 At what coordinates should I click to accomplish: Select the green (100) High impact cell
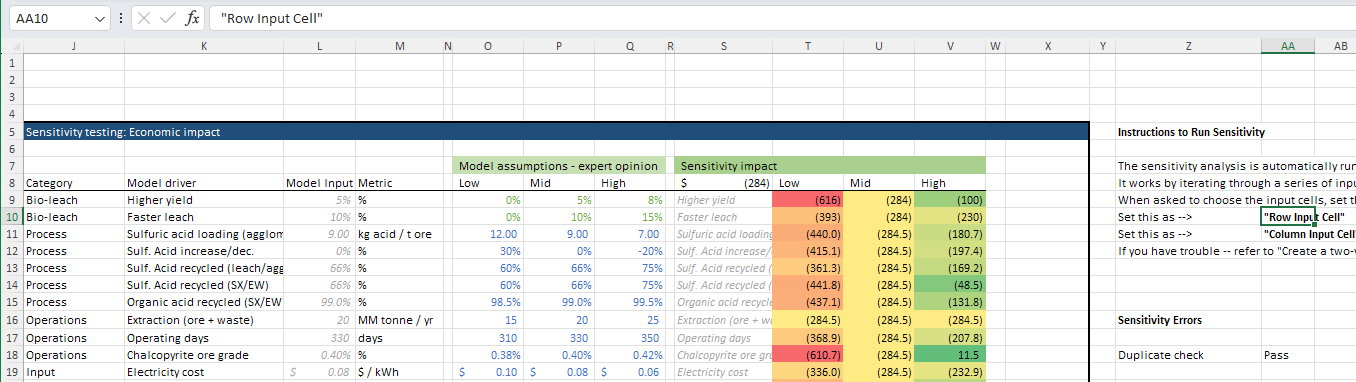point(950,200)
